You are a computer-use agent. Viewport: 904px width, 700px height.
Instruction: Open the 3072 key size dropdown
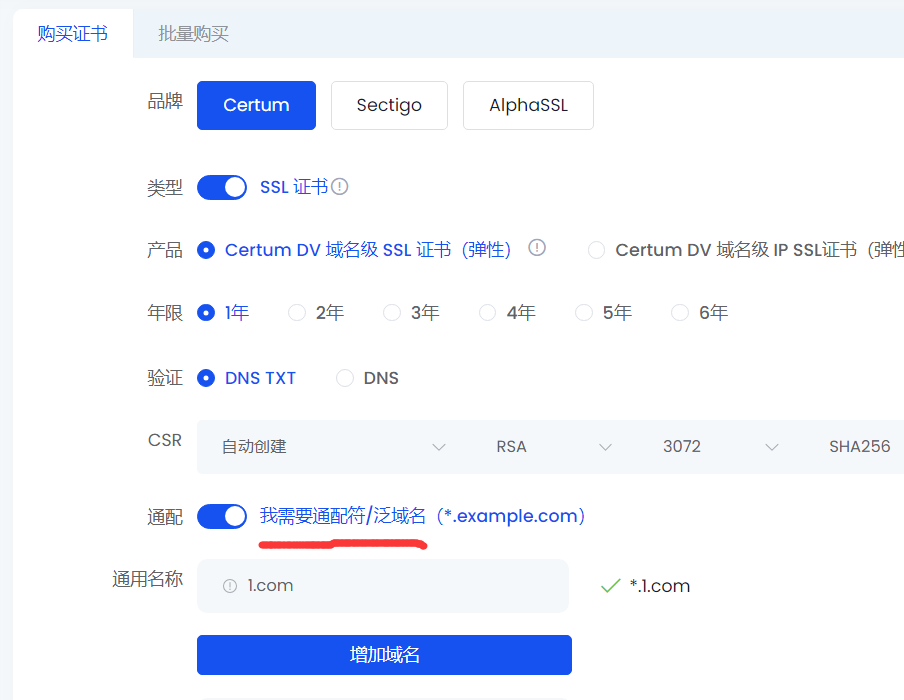[x=719, y=447]
